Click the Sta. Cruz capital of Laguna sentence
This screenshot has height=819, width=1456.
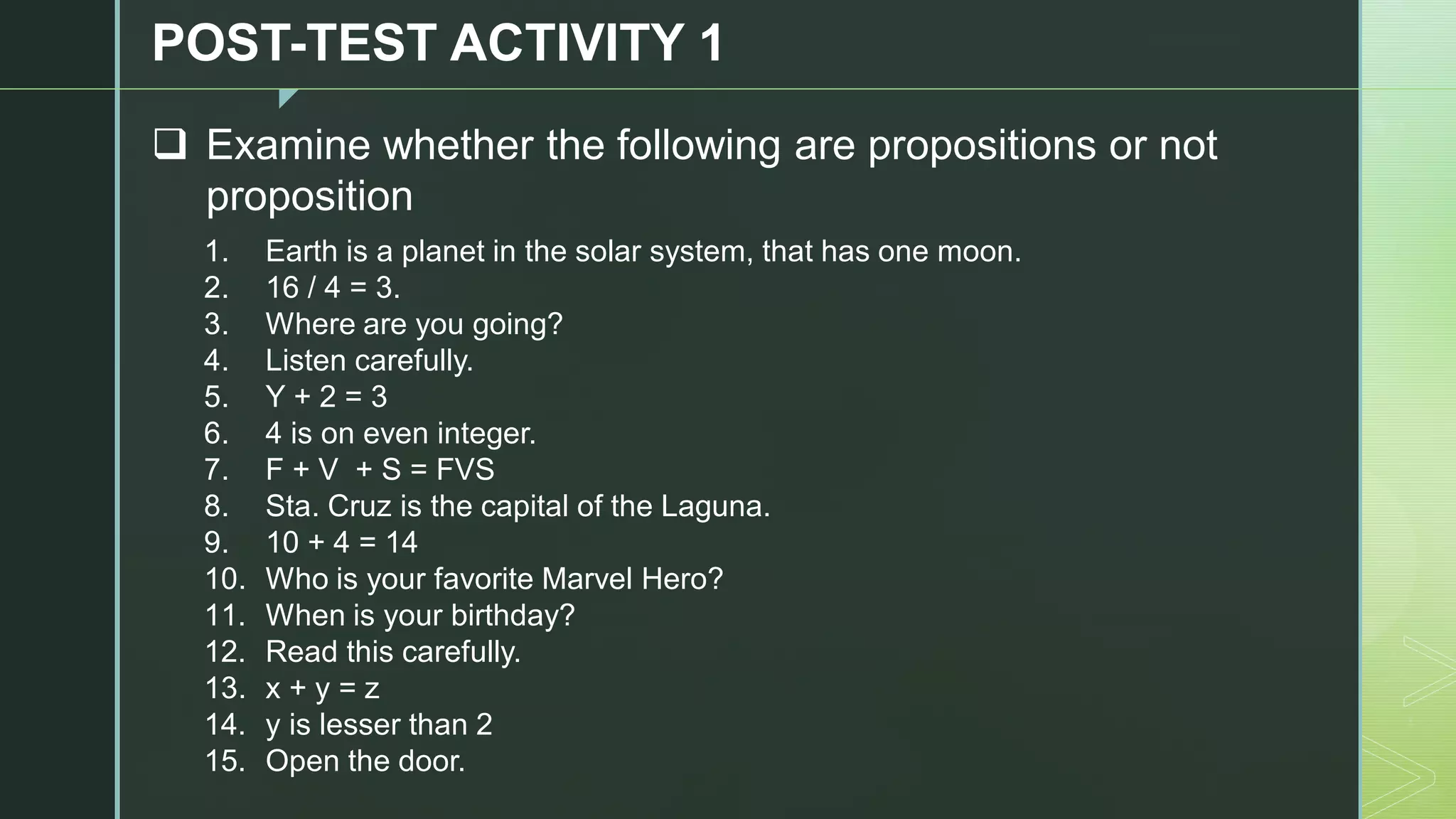(x=518, y=506)
